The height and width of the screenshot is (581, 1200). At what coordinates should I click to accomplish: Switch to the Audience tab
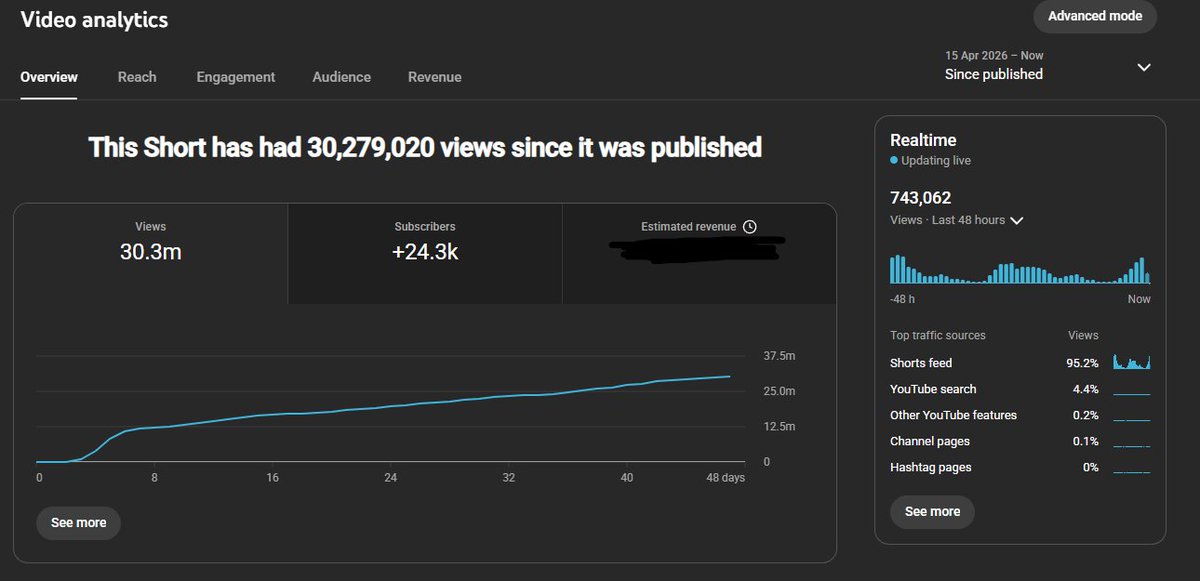[341, 77]
